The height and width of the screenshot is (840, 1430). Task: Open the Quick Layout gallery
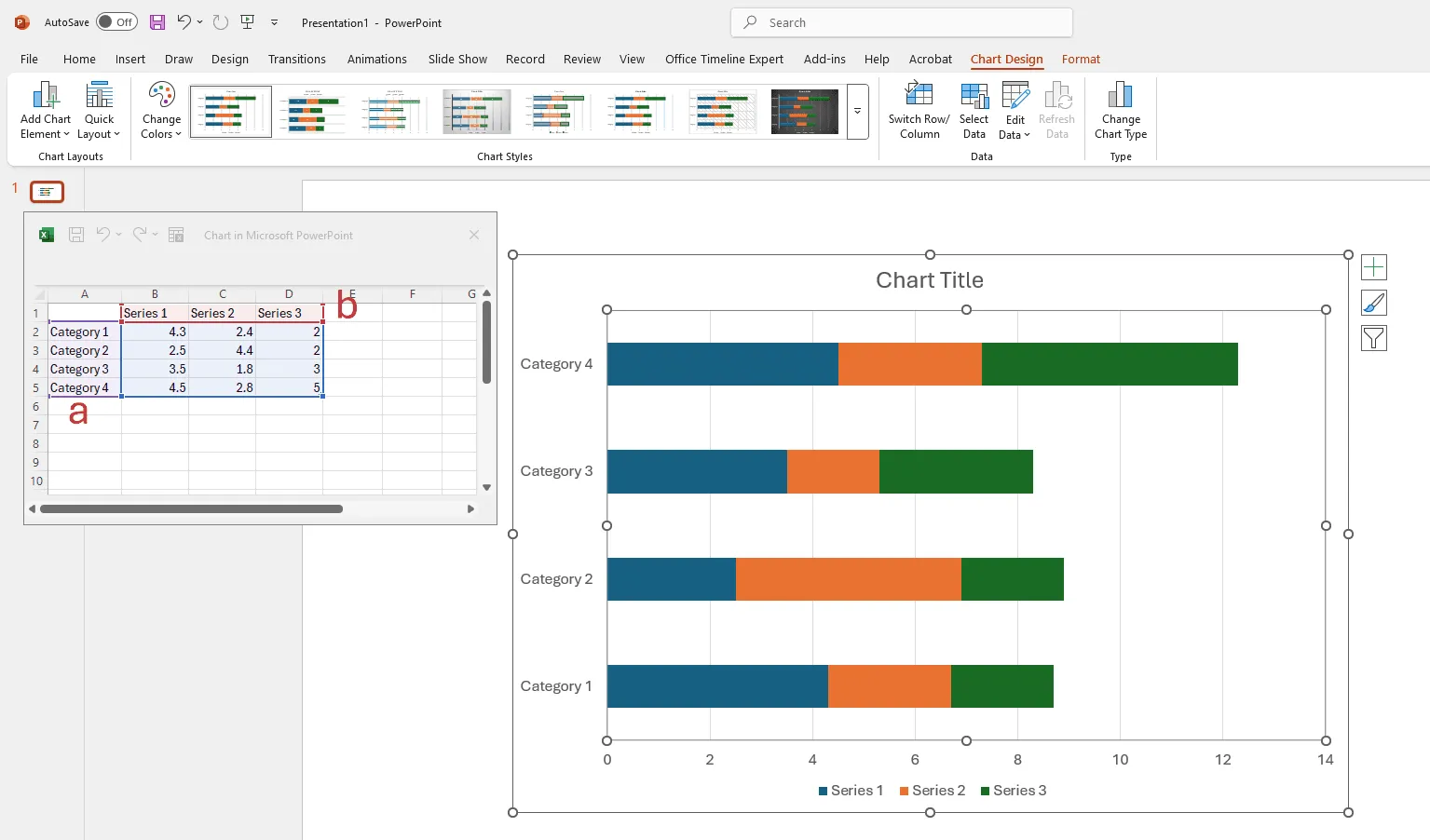point(99,110)
